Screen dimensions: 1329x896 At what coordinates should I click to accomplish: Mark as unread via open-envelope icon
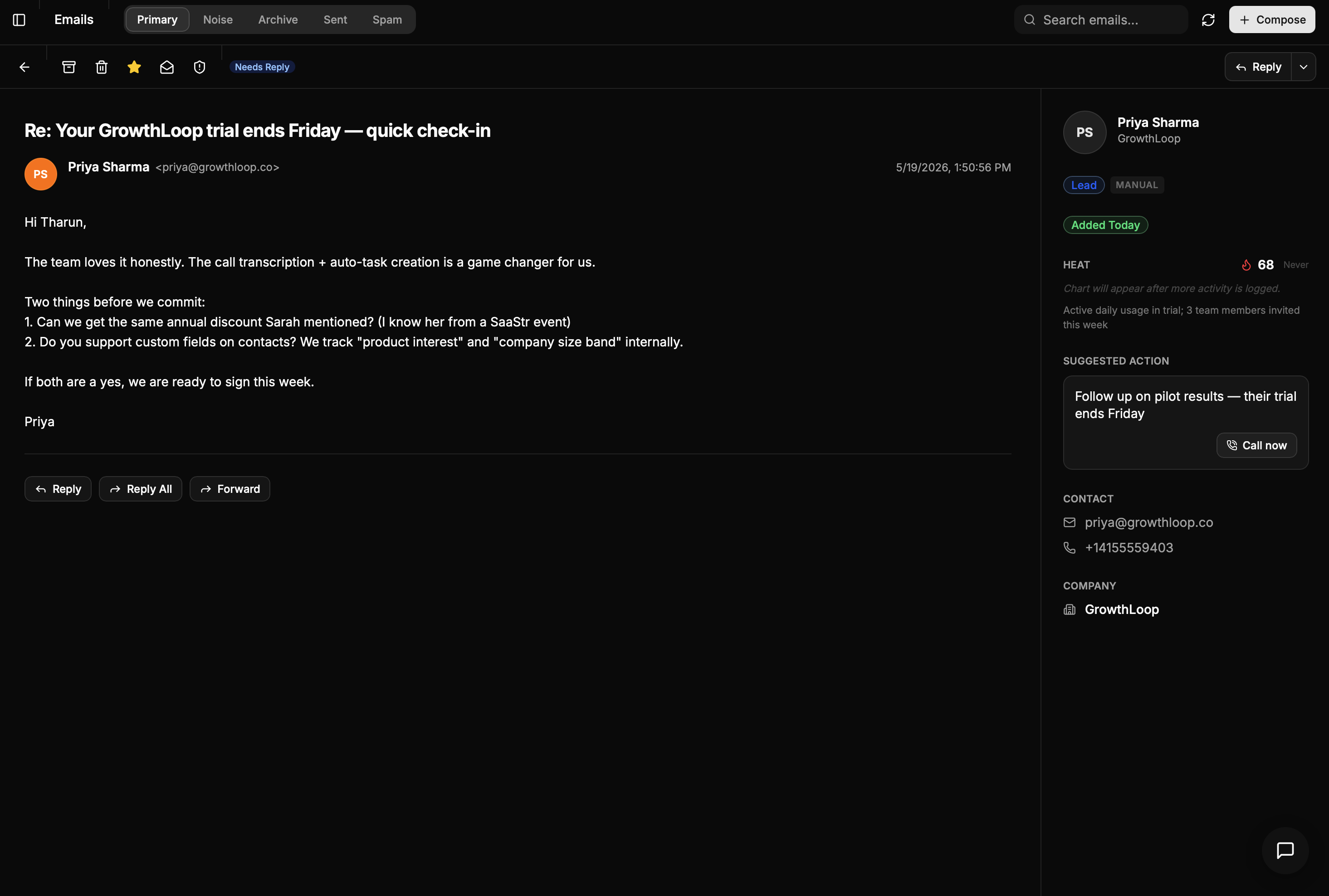(167, 67)
